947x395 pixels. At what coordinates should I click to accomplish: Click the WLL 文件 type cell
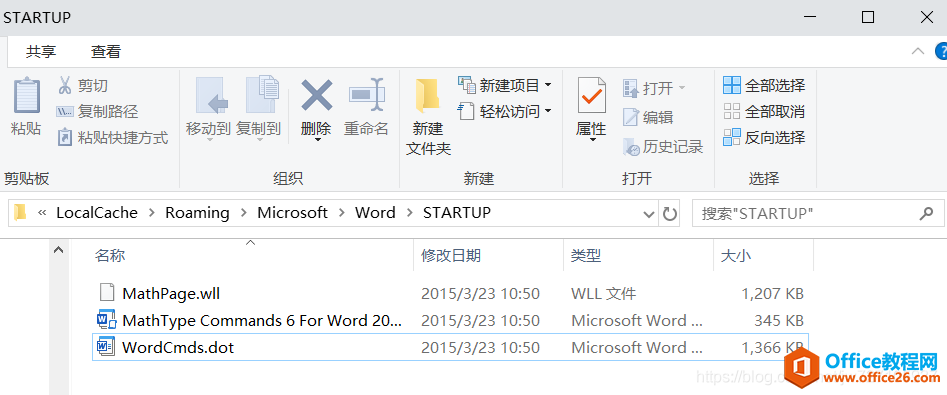tap(603, 294)
